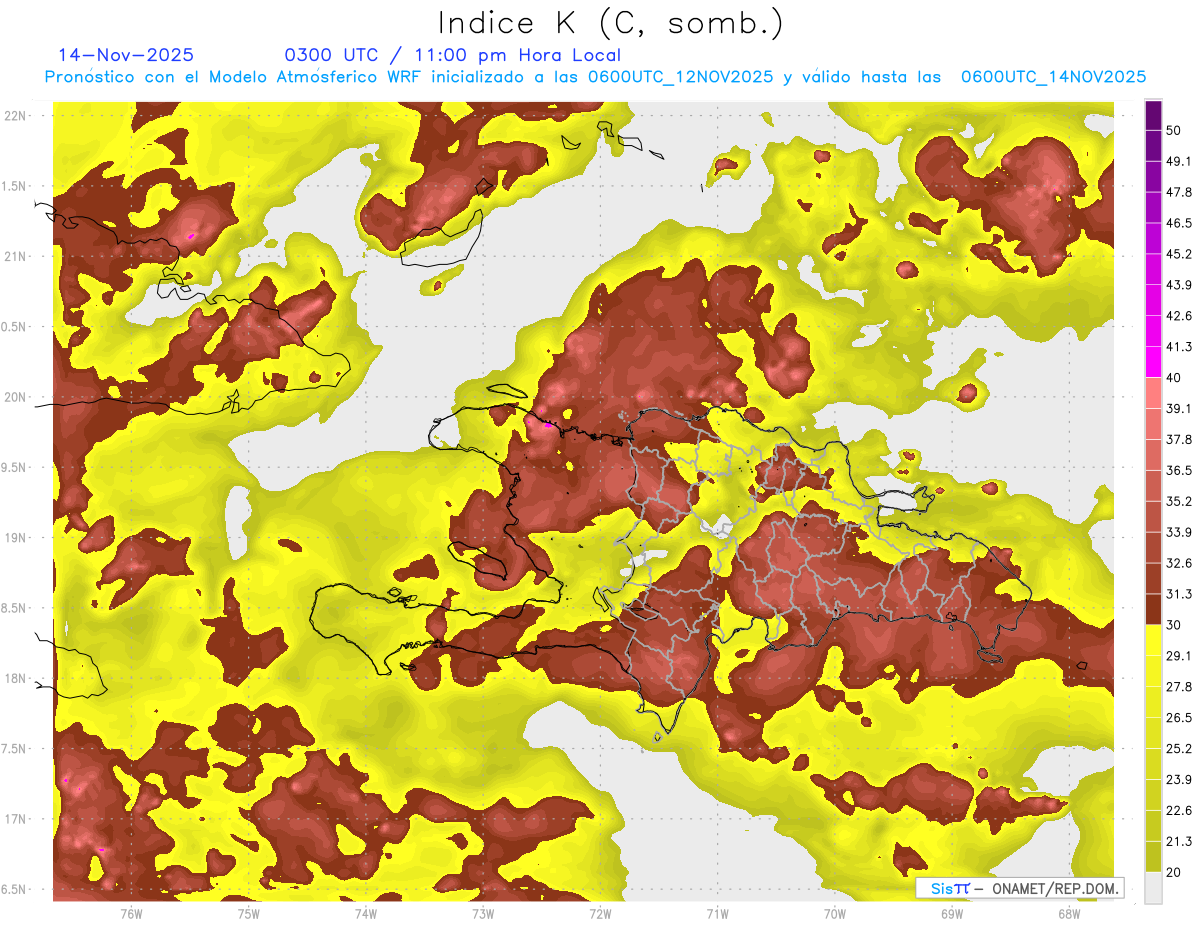The width and height of the screenshot is (1200, 927).
Task: Pick the dark brown swatch just above 30
Action: tap(1153, 608)
